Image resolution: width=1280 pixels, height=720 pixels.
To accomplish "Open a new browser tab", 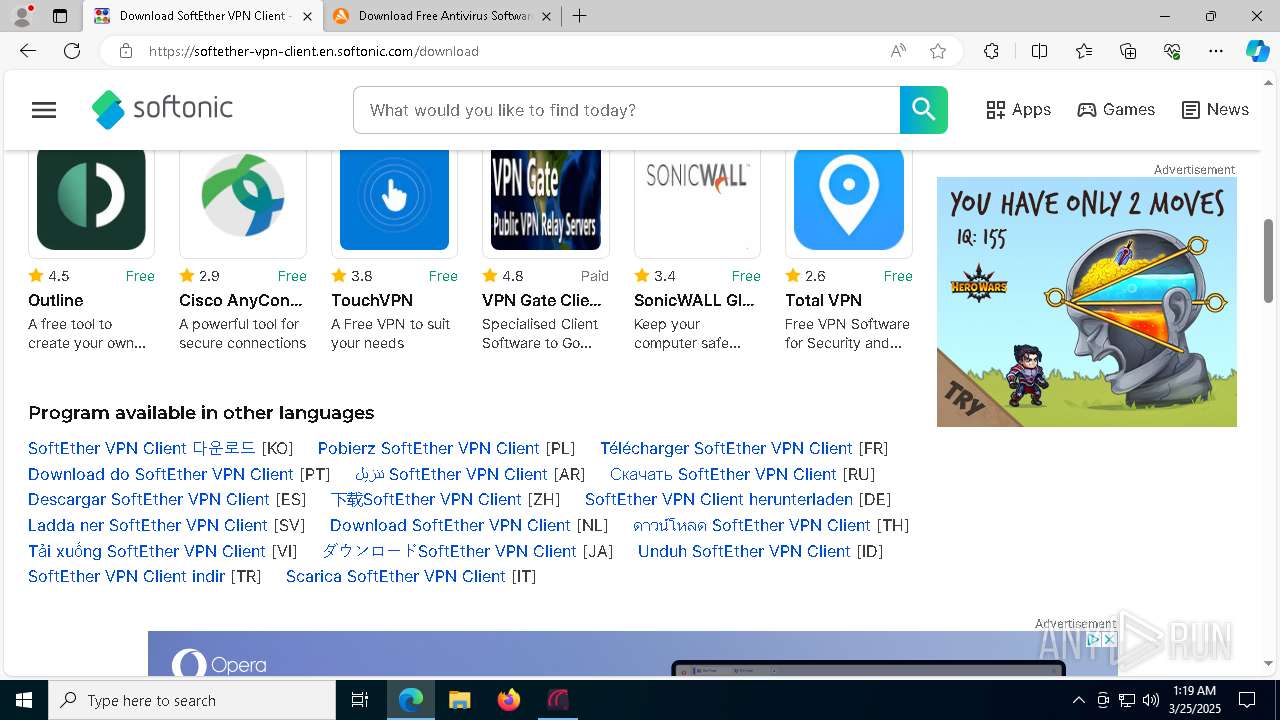I will click(580, 16).
